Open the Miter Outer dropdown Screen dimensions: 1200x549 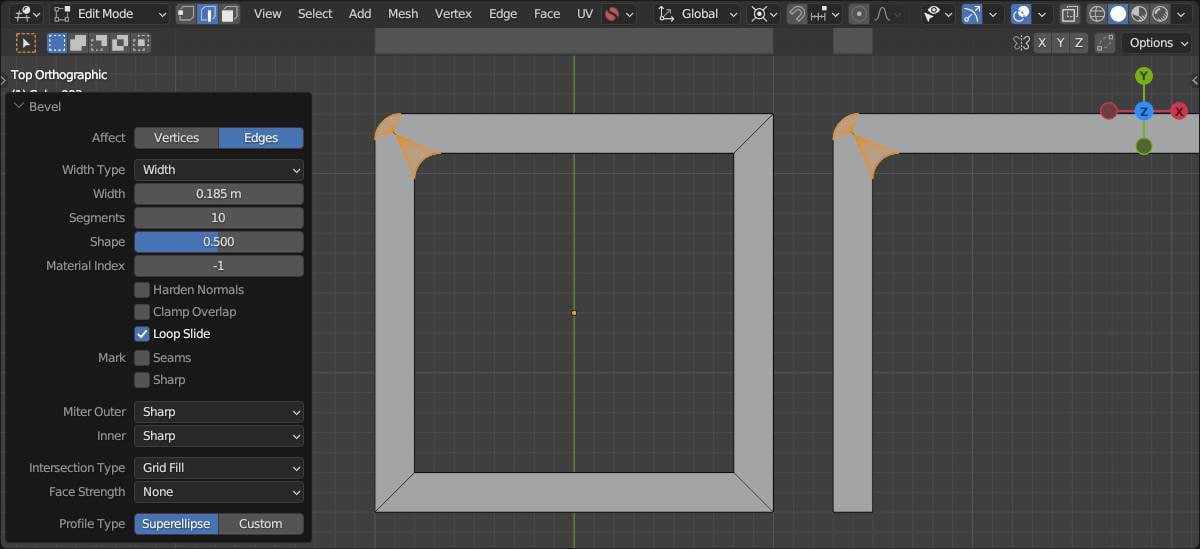point(219,412)
